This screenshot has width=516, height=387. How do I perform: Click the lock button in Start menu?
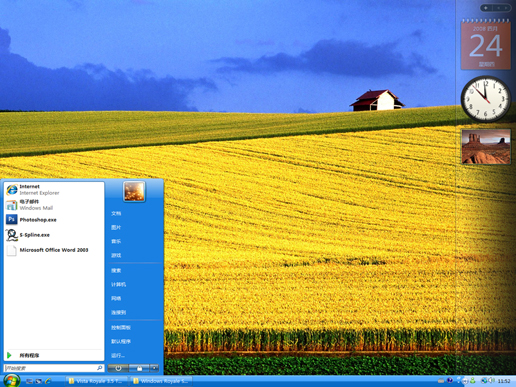pos(139,368)
